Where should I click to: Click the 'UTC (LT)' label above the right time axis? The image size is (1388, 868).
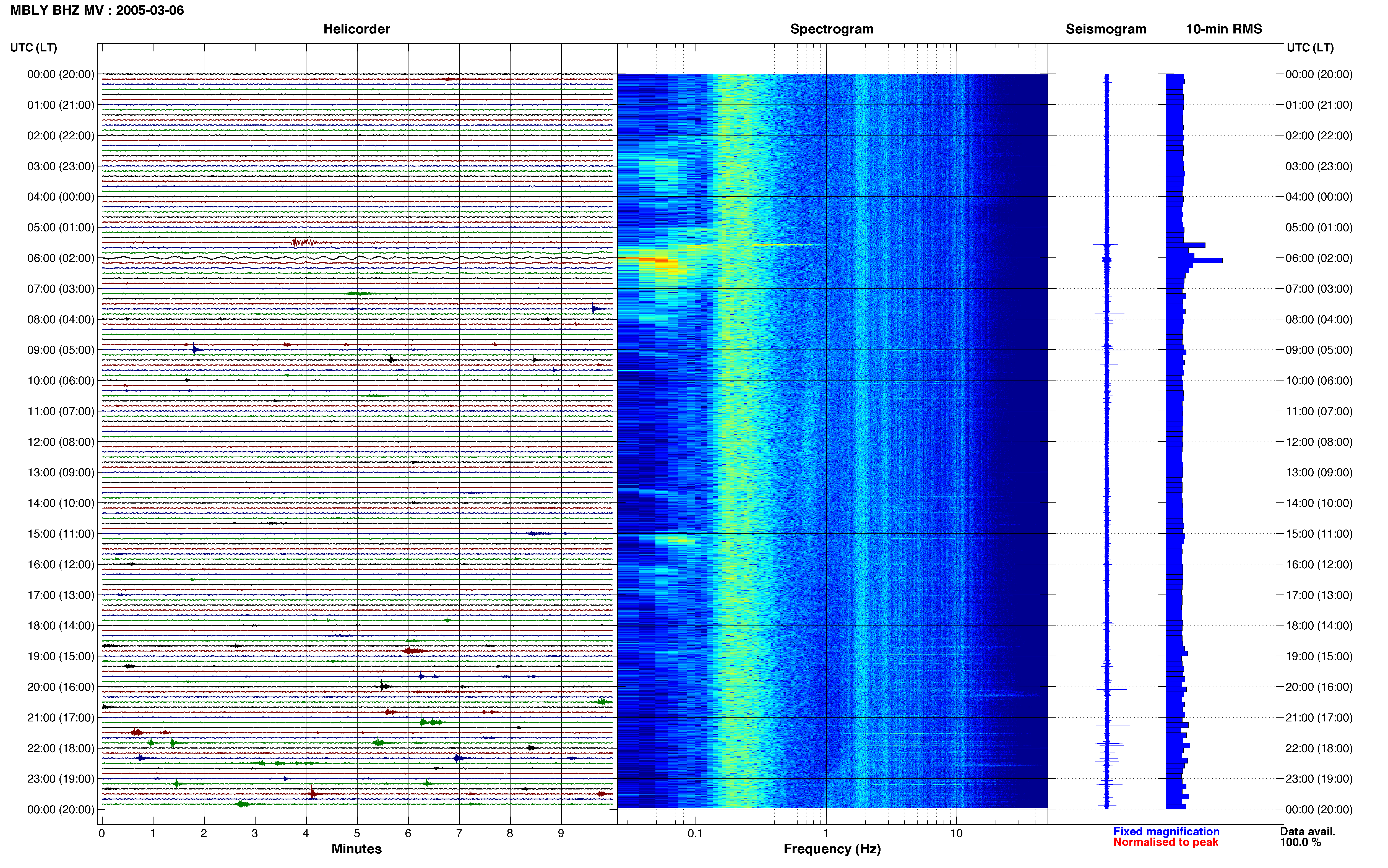click(1310, 48)
